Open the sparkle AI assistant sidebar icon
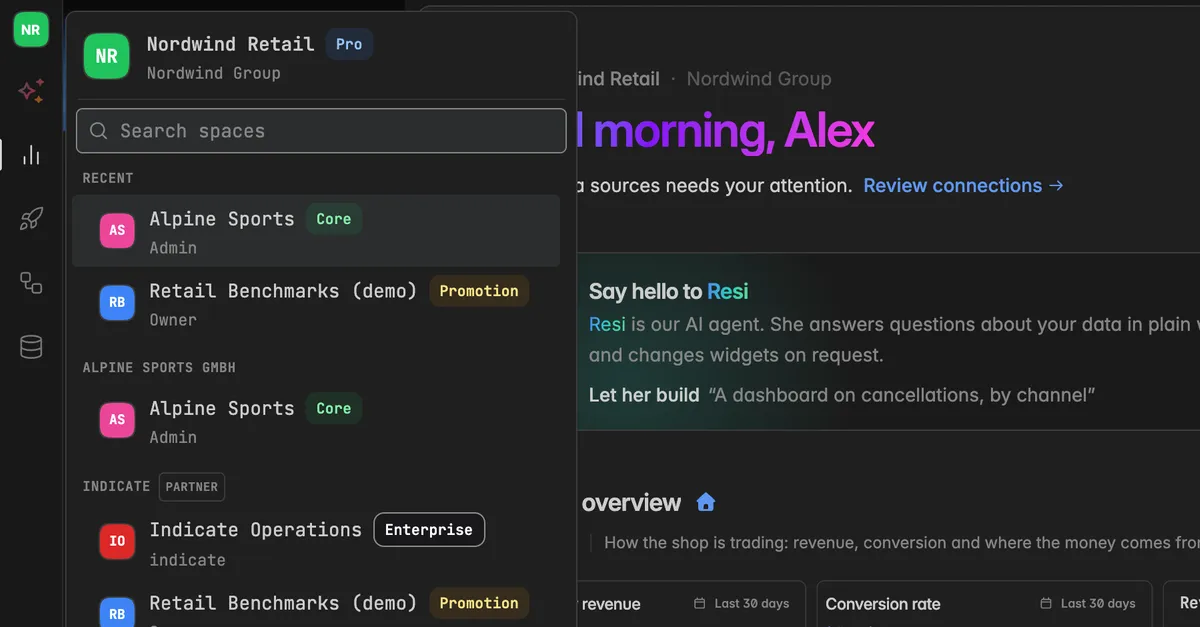The image size is (1200, 627). click(x=31, y=92)
